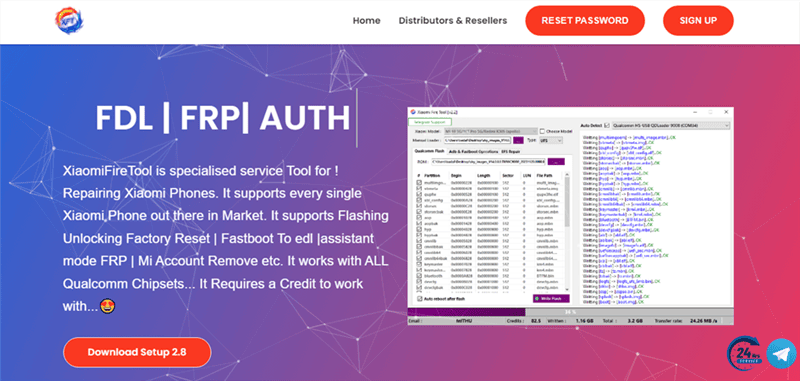Expand the Qualcomm HS-USB QDLoader port dropdown
Screen dimensions: 800x381
tap(671, 125)
